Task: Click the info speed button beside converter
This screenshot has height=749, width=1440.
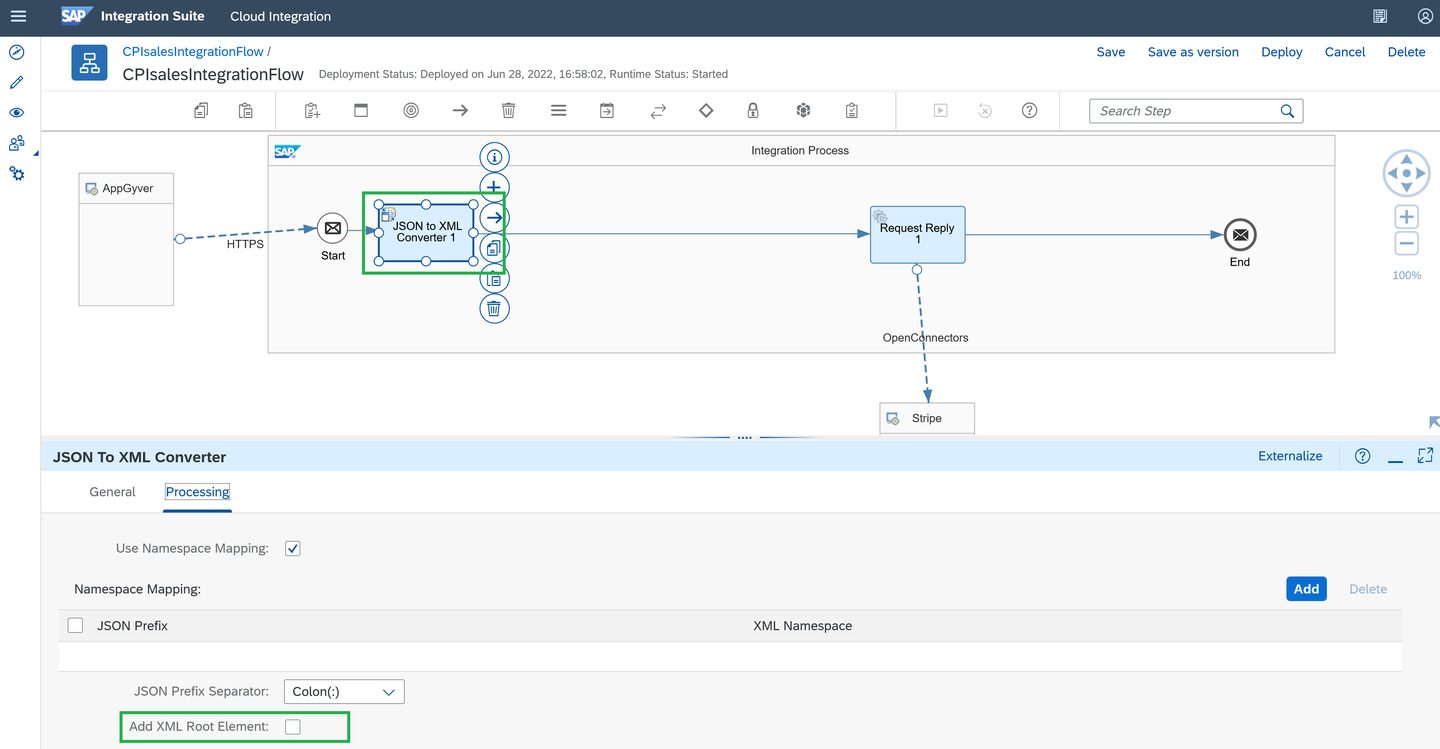Action: tap(494, 157)
